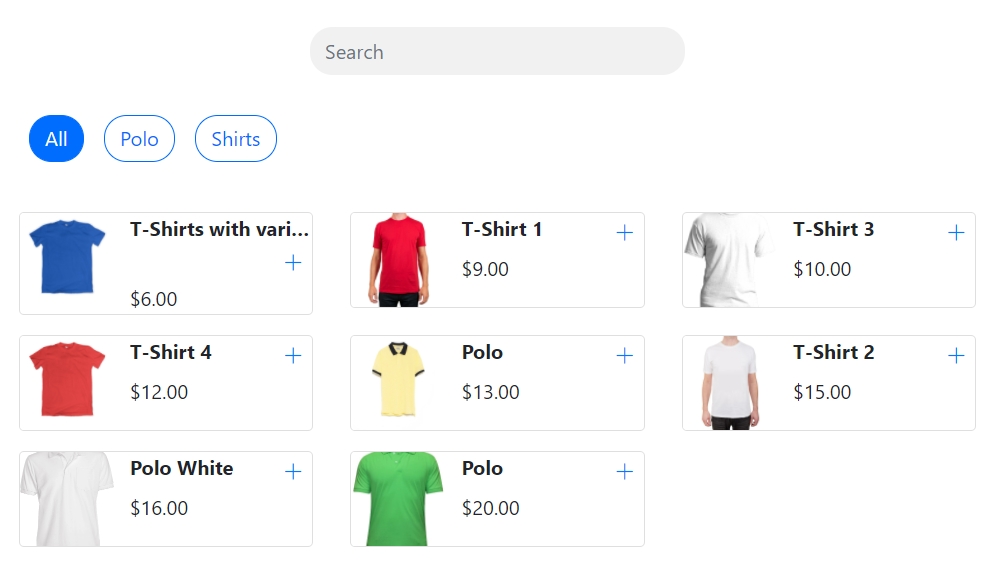
Task: Click the green Polo shirt image
Action: [399, 498]
